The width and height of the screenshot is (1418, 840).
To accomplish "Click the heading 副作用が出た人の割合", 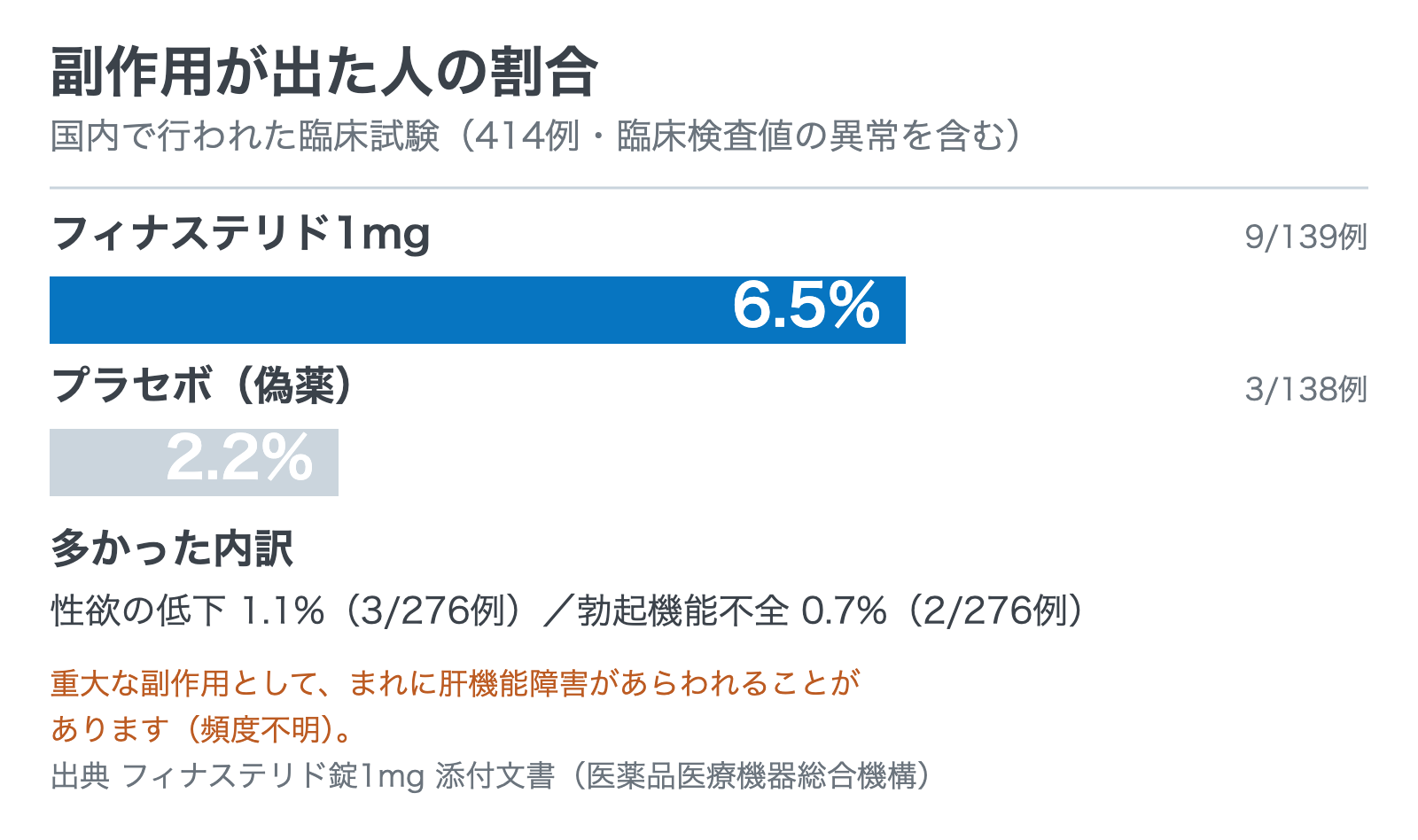I will pos(324,72).
